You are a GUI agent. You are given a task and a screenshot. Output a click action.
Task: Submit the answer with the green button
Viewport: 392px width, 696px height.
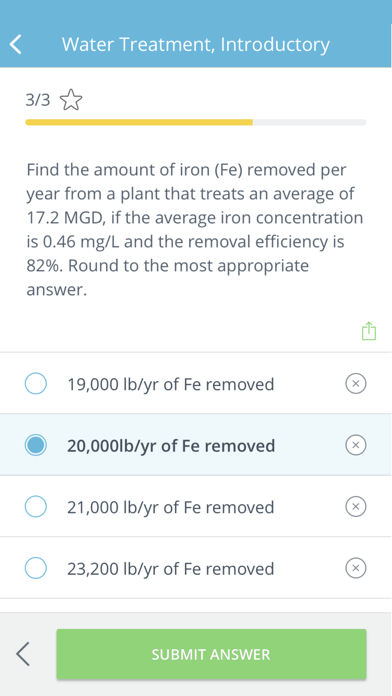pos(211,654)
